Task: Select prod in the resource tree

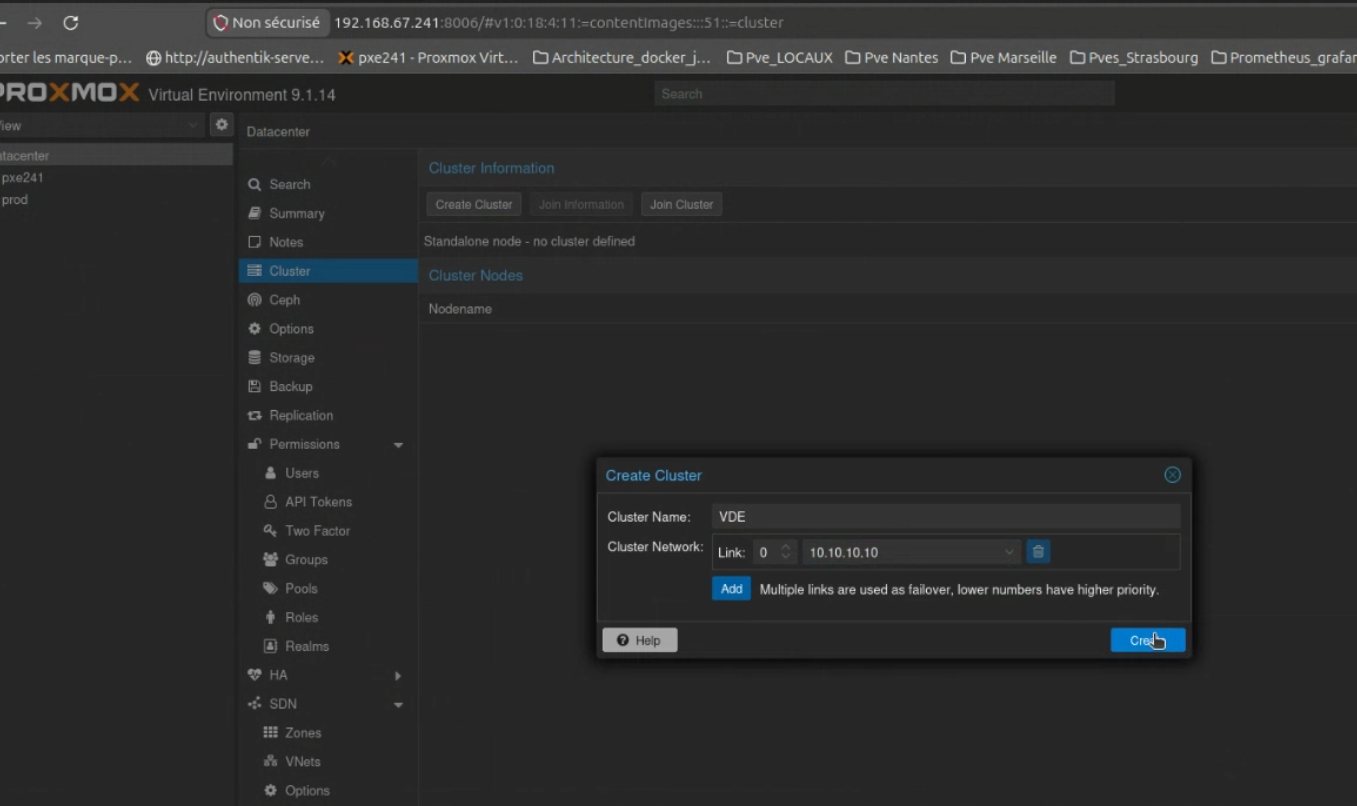Action: tap(14, 200)
